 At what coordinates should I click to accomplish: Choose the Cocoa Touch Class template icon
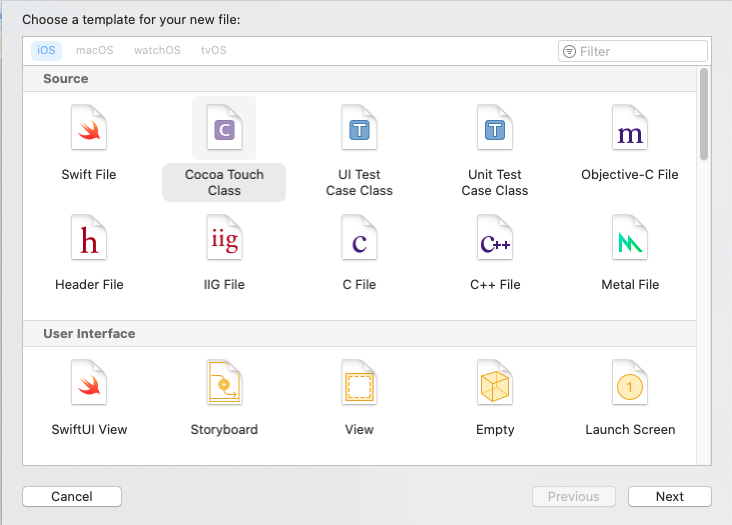(x=224, y=127)
